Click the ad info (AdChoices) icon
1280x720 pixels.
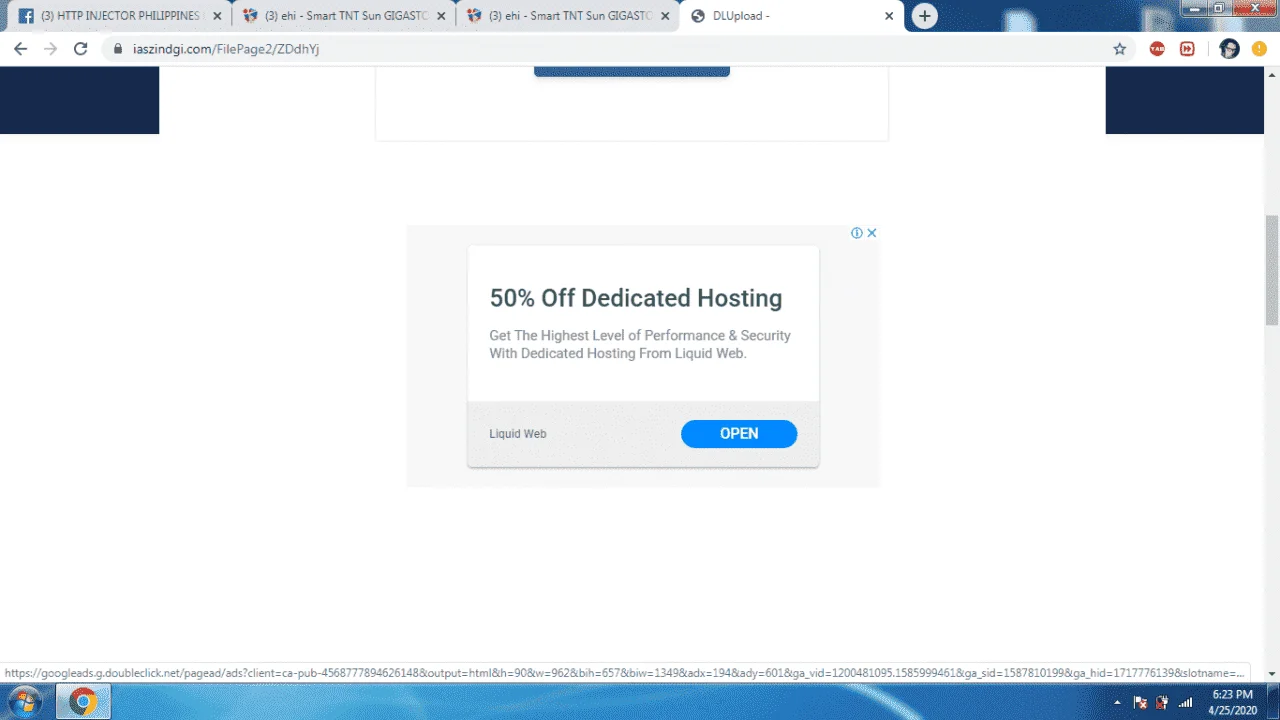pos(857,233)
